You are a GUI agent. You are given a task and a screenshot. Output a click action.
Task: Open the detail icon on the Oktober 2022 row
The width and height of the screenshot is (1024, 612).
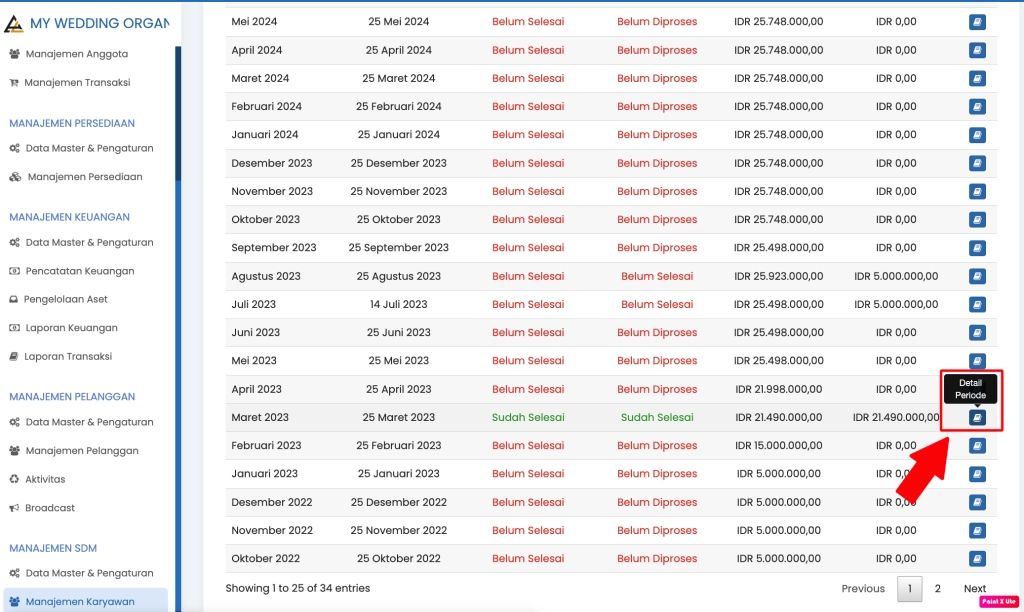point(977,558)
